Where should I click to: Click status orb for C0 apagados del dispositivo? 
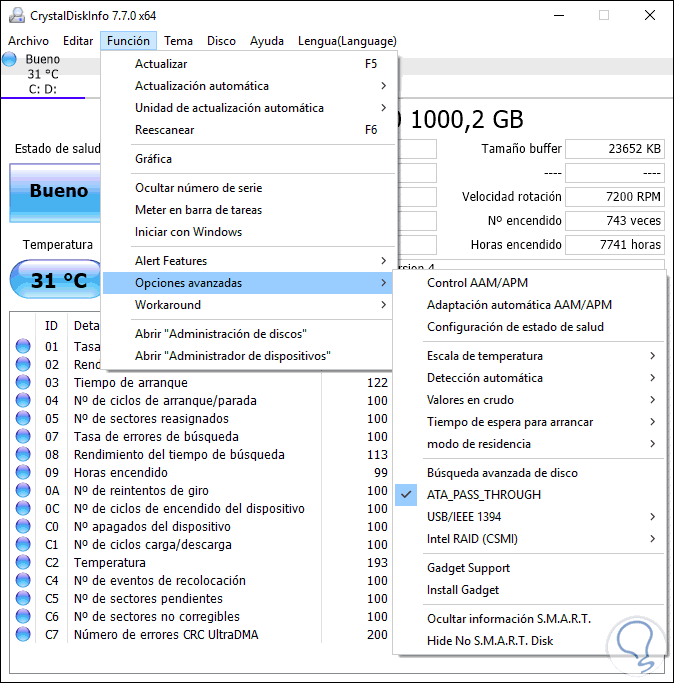(23, 526)
